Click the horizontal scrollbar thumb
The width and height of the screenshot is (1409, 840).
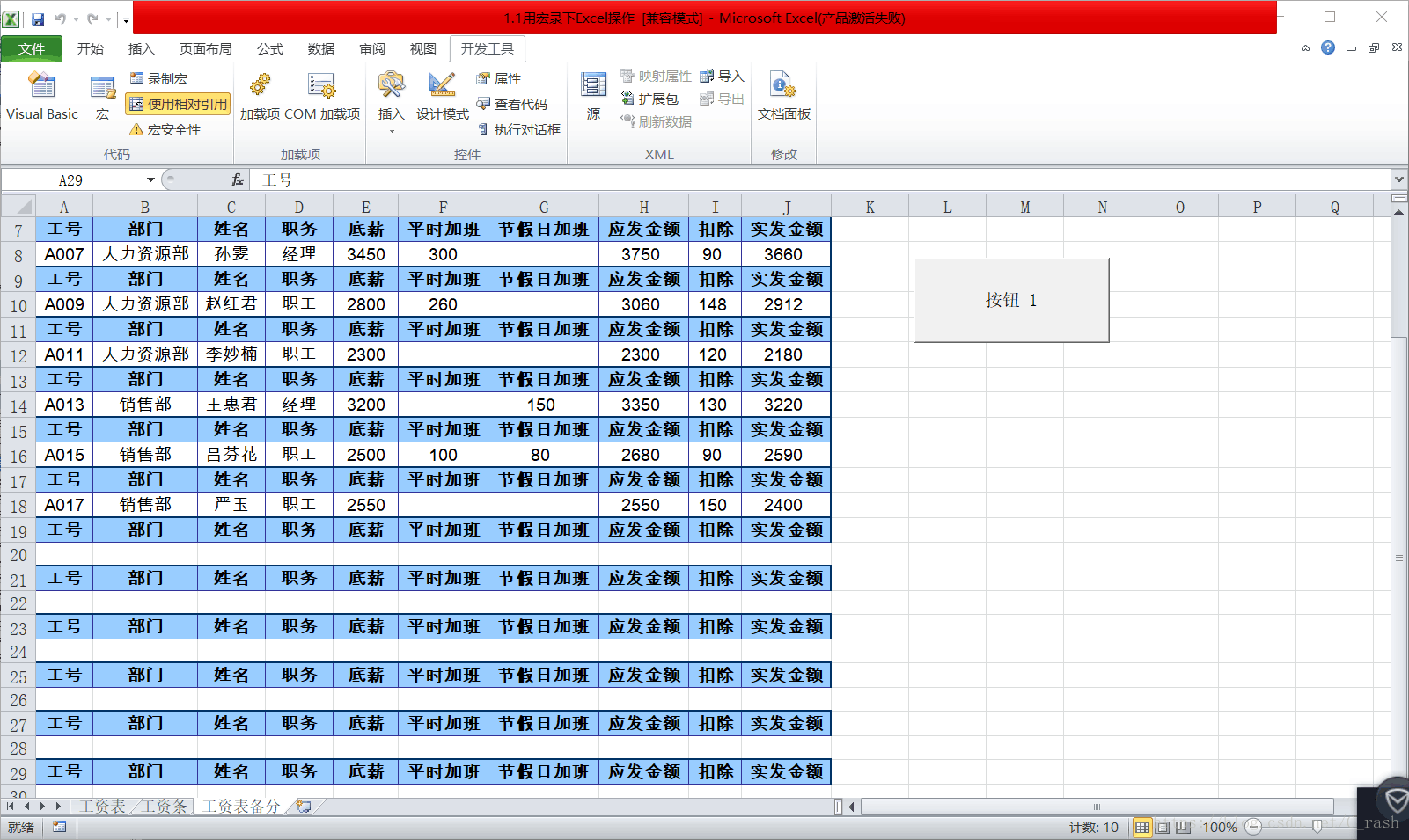(1097, 807)
